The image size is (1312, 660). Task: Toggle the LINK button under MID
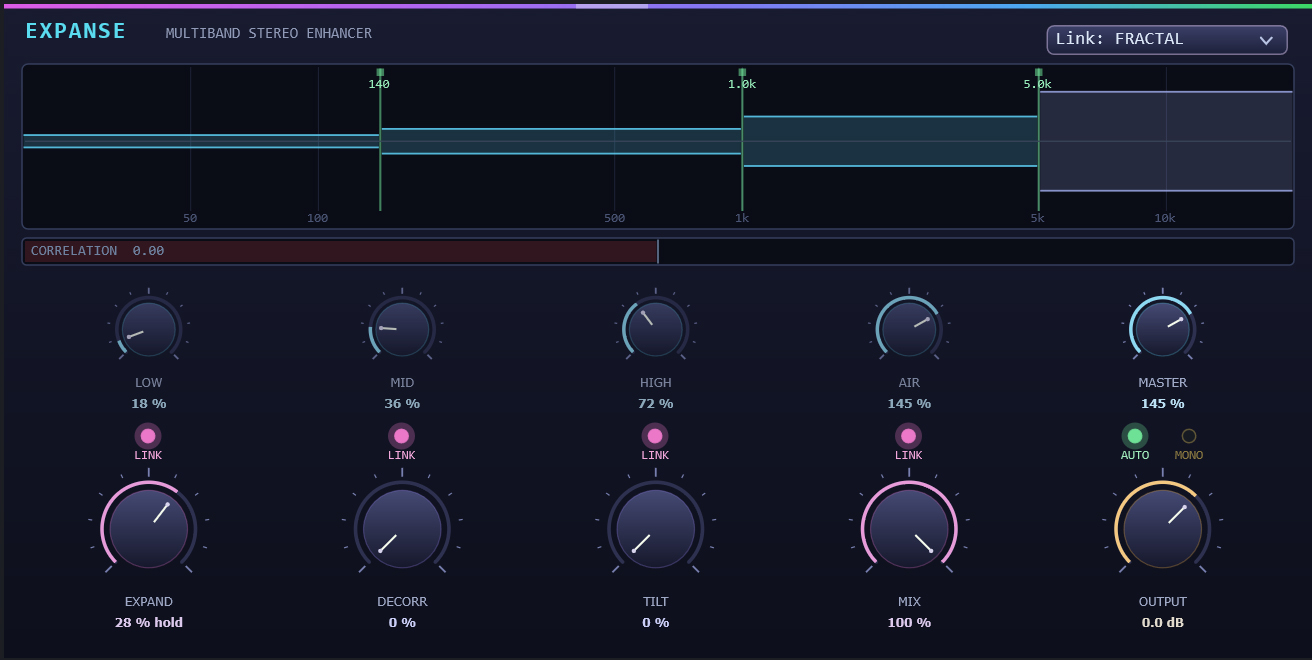[402, 436]
